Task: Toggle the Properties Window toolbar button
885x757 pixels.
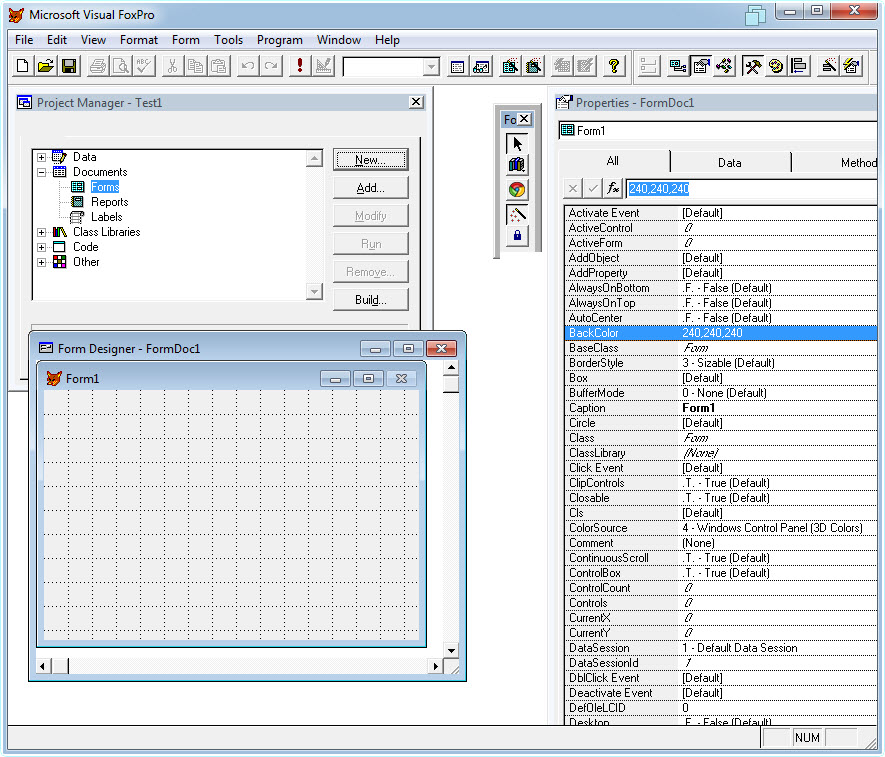Action: 701,67
